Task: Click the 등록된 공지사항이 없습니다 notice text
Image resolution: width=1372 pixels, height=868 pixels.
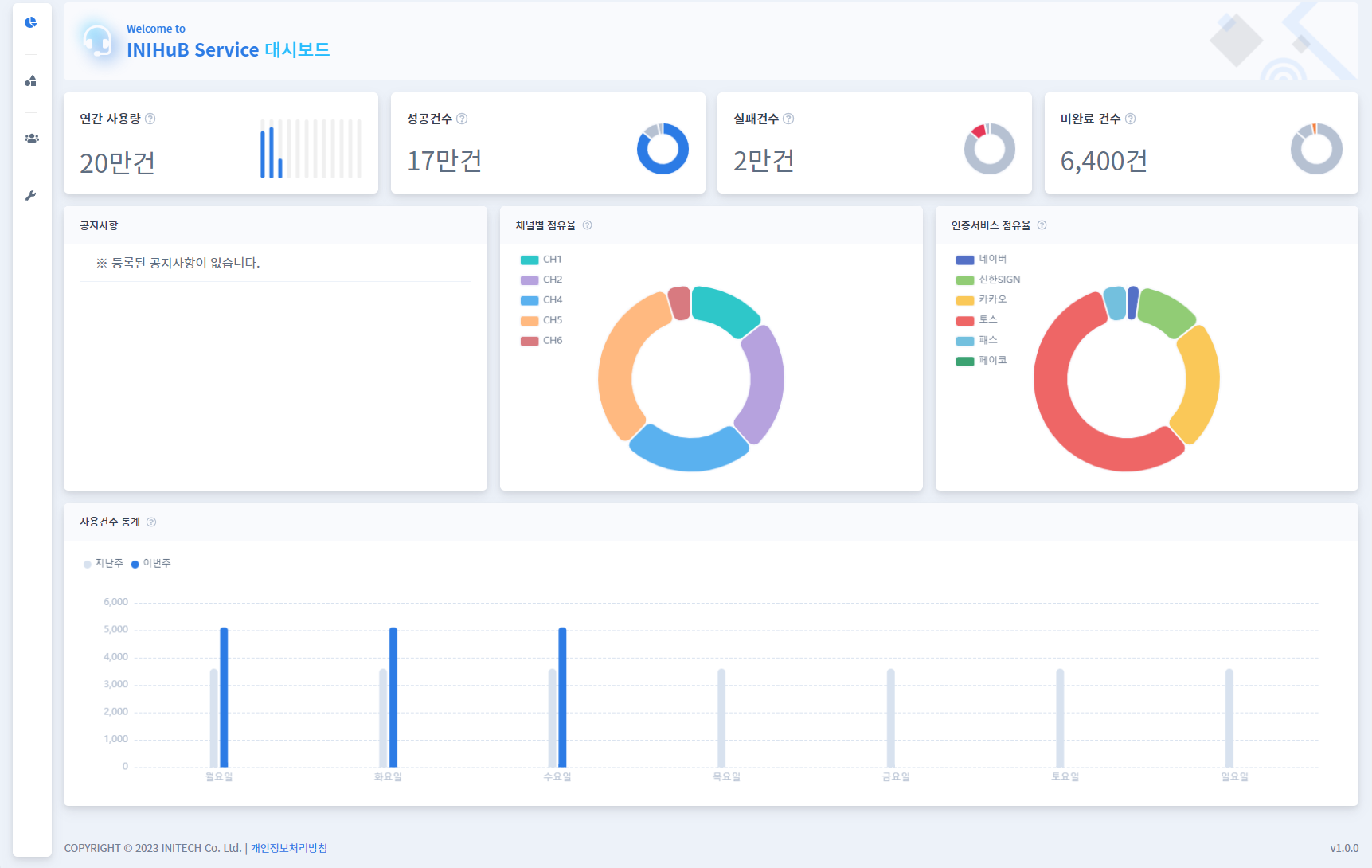Action: click(178, 263)
